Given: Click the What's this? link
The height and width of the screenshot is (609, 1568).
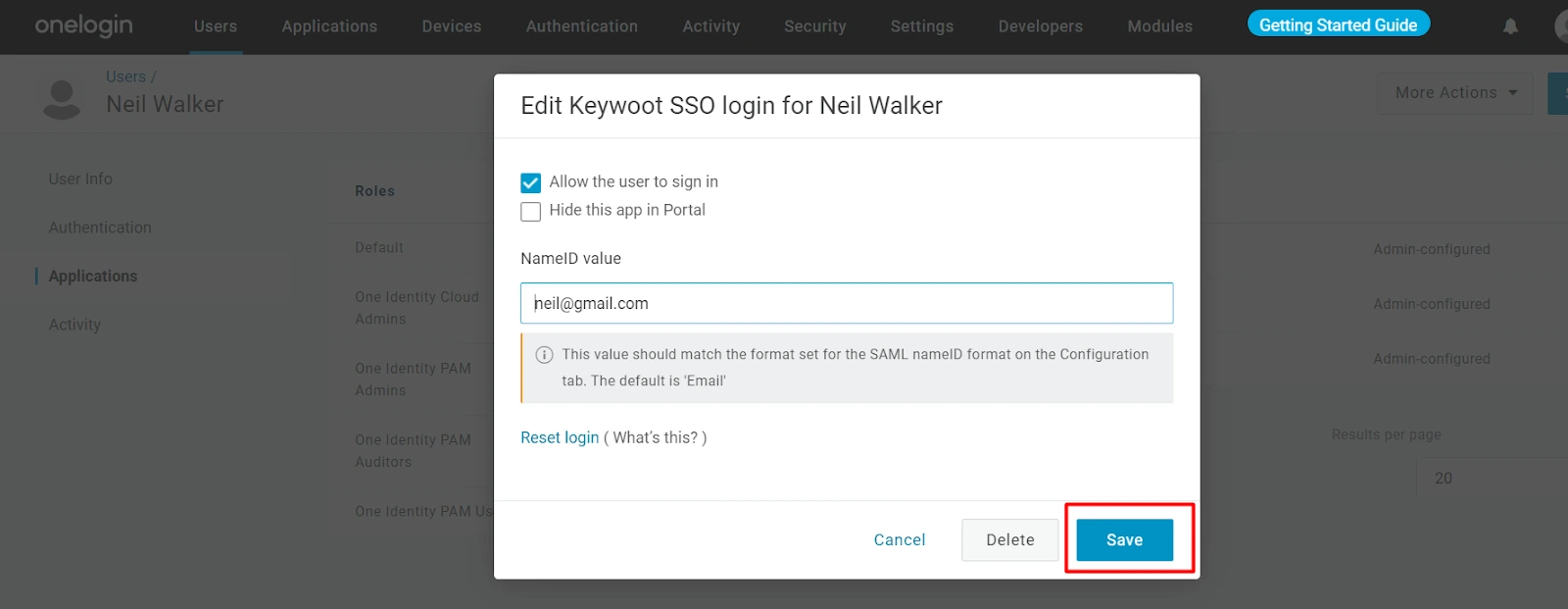Looking at the screenshot, I should point(656,437).
